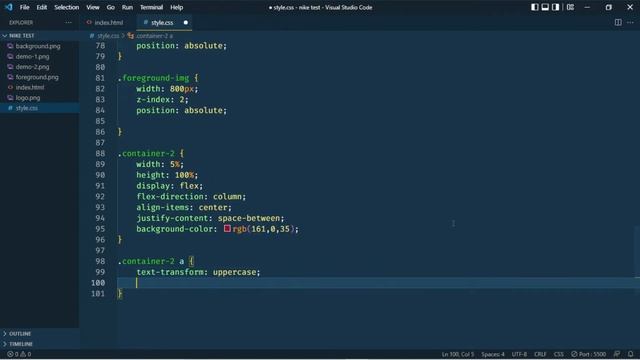Click the justify-content: space-between line
The image size is (640, 360).
pos(210,218)
